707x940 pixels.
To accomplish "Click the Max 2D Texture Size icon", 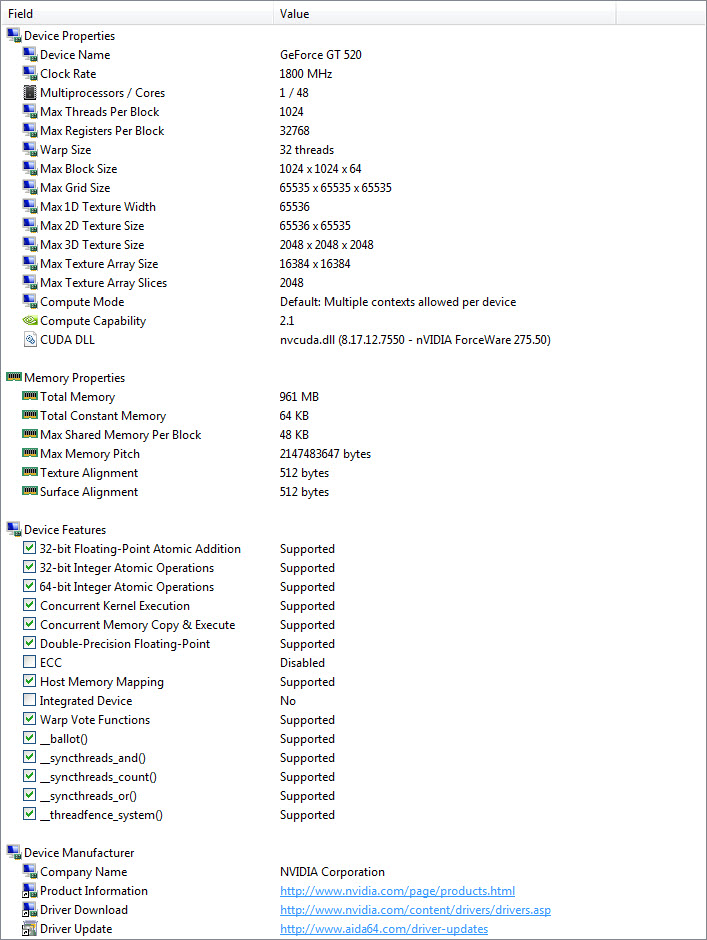I will [x=30, y=225].
